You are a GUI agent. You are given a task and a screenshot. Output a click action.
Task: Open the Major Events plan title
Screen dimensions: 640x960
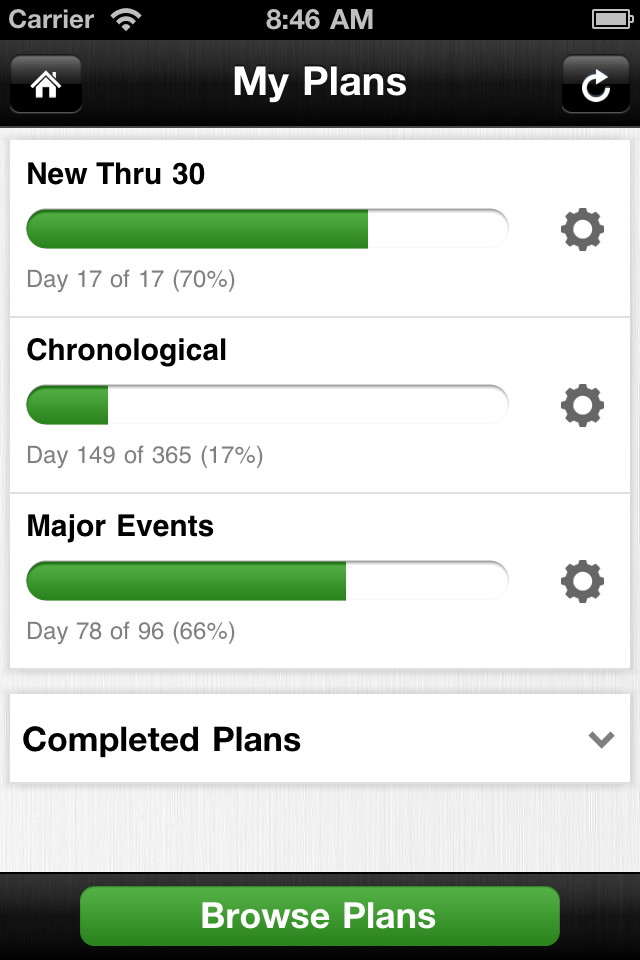tap(120, 527)
